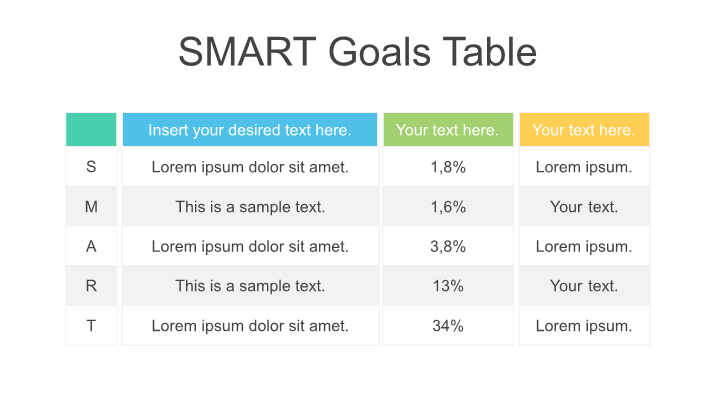Select the 1,6% value cell
Image resolution: width=720 pixels, height=405 pixels.
[448, 207]
